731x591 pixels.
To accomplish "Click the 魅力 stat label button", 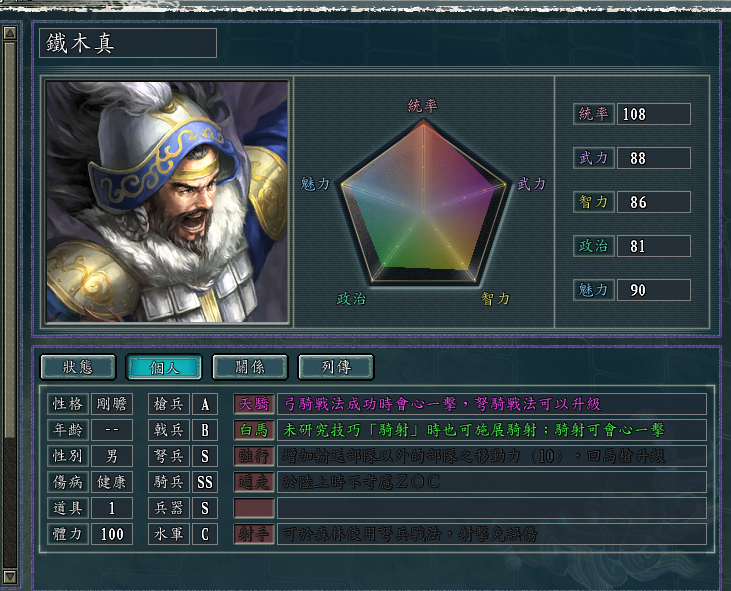I will pyautogui.click(x=593, y=290).
